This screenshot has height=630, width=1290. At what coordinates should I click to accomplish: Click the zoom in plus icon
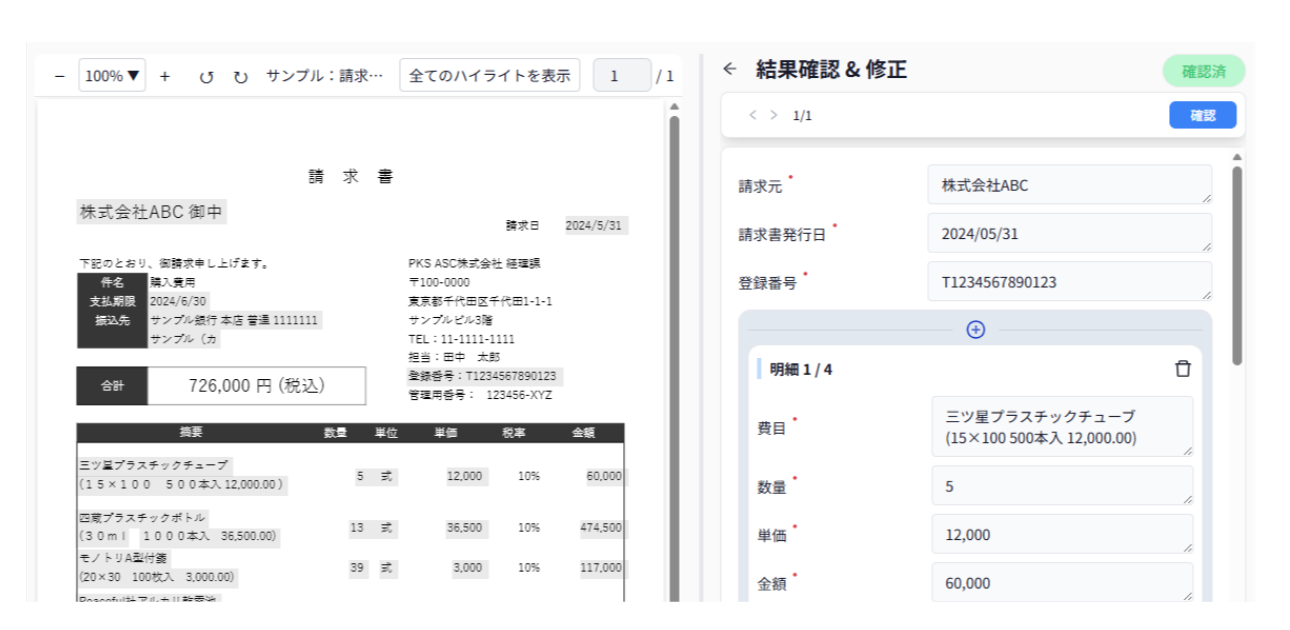[x=165, y=76]
